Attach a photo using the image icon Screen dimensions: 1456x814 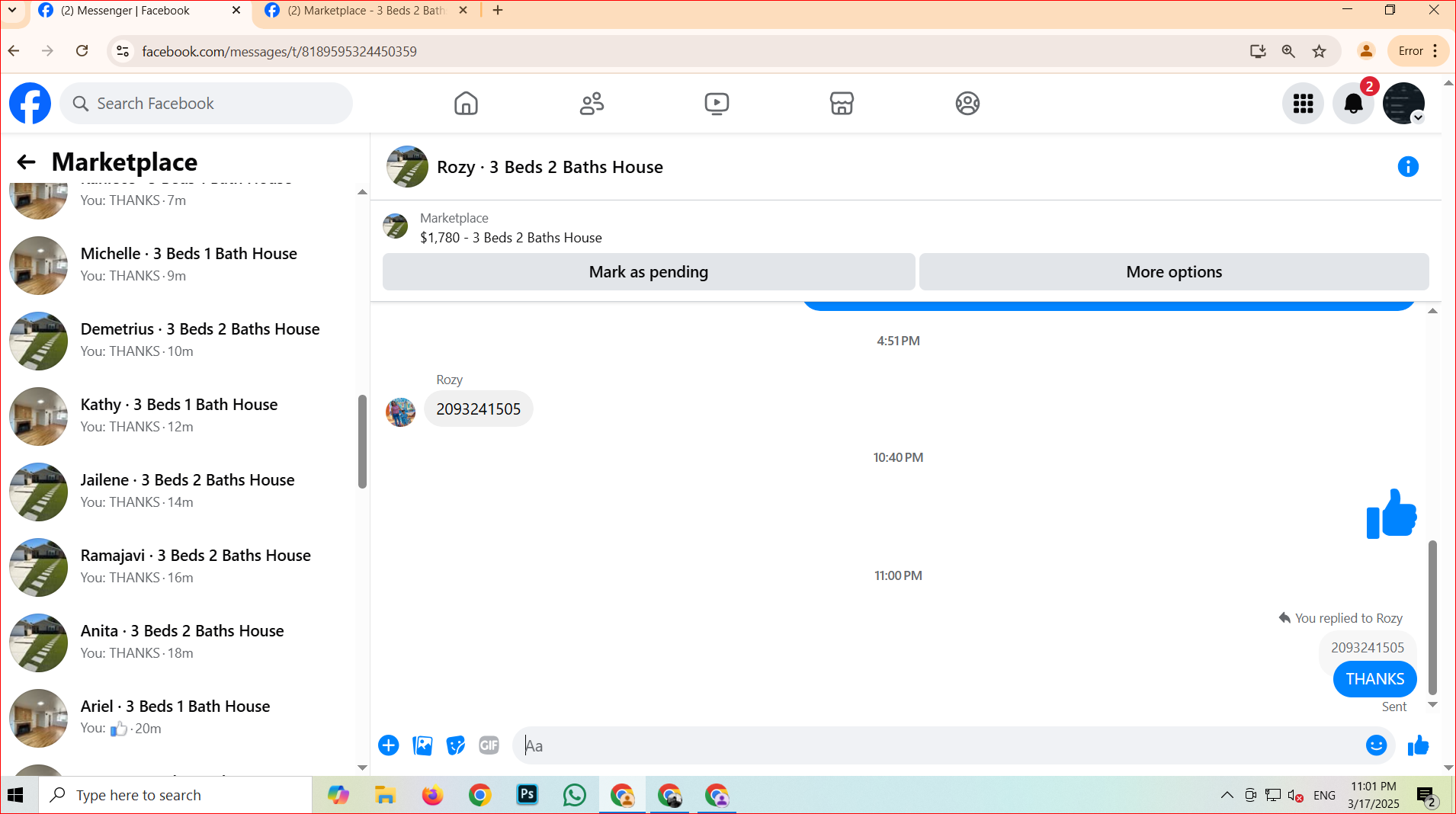(x=422, y=745)
